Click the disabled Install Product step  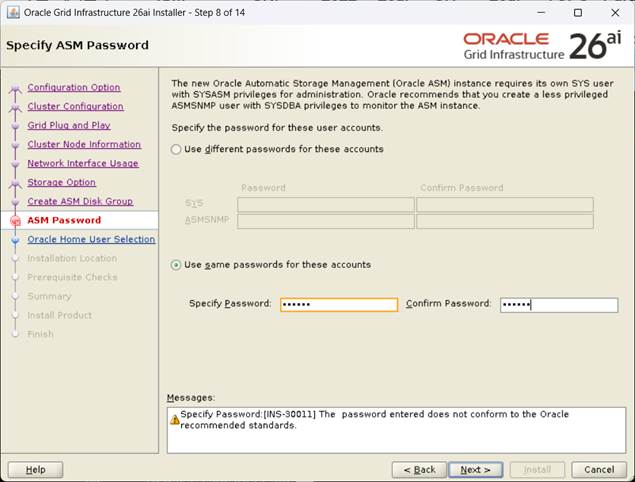(60, 316)
